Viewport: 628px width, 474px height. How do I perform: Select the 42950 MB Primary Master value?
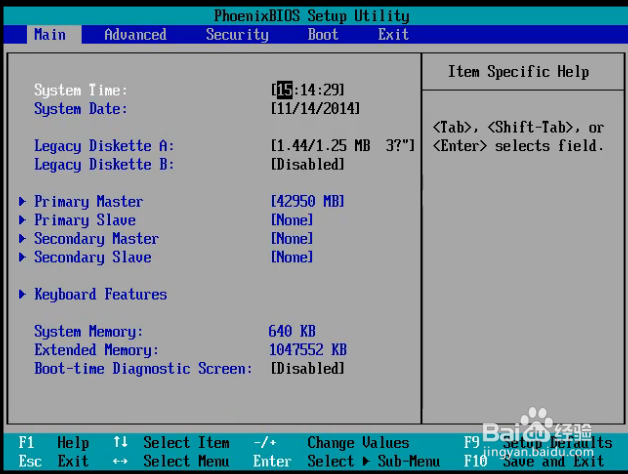tap(308, 201)
